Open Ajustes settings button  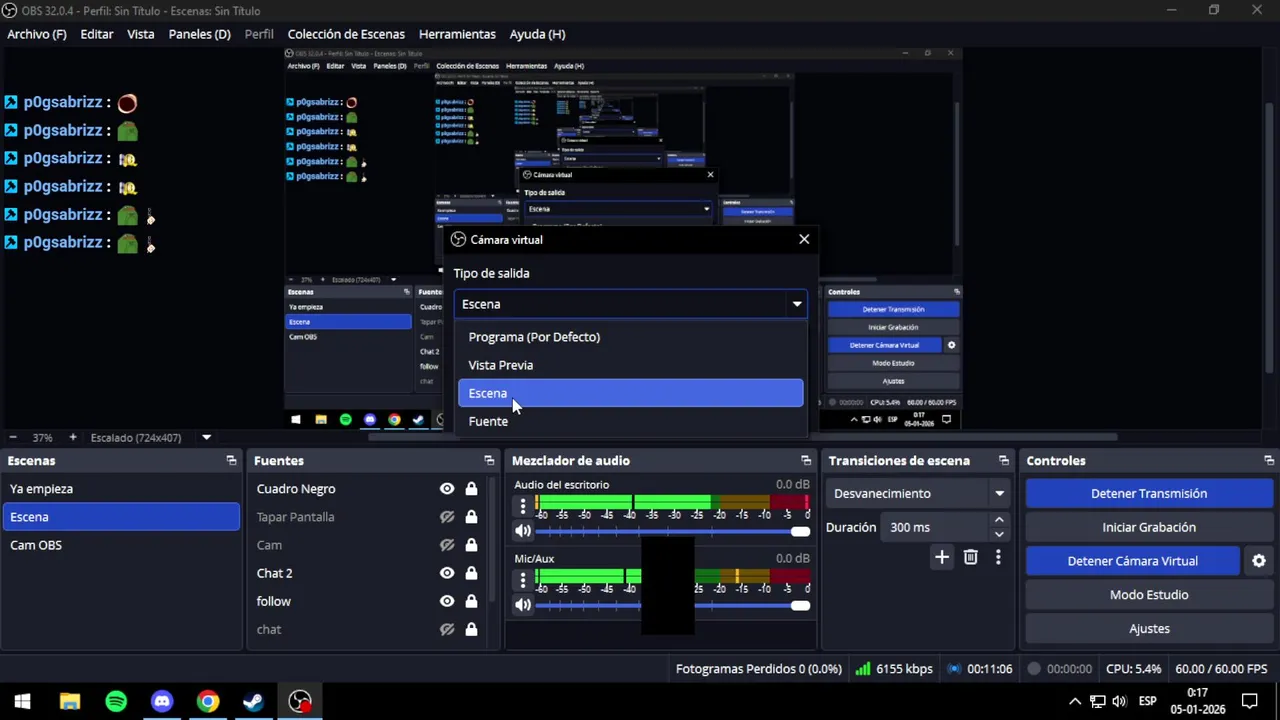1149,629
